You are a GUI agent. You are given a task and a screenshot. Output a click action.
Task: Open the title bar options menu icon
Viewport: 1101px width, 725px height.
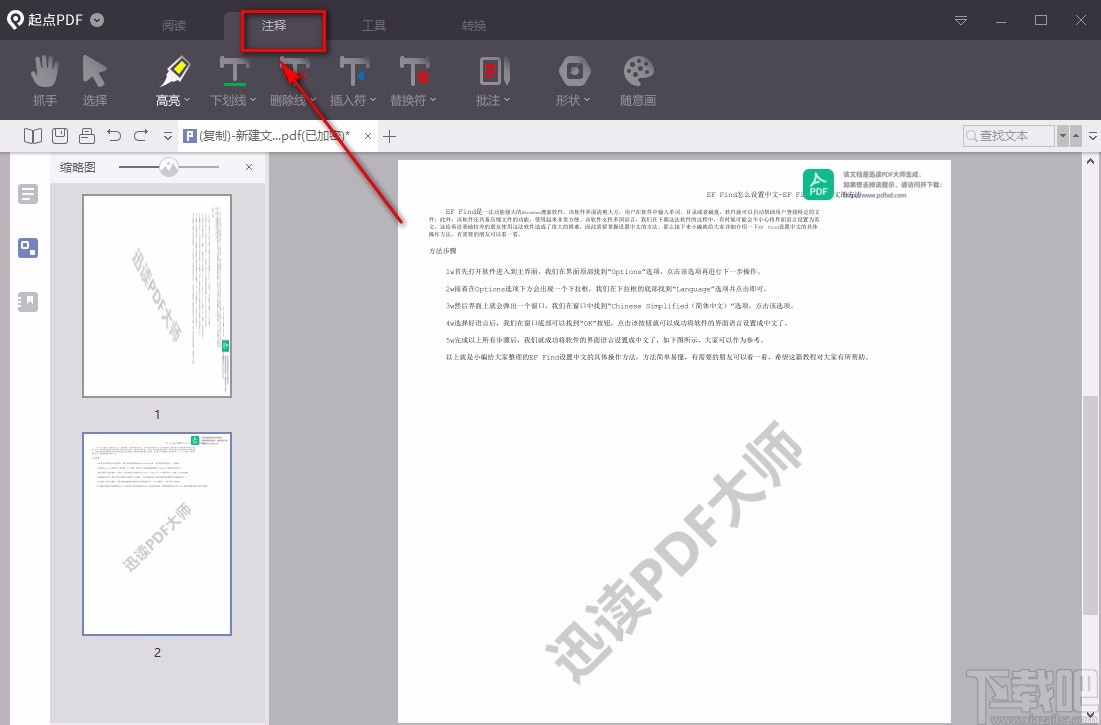click(961, 20)
